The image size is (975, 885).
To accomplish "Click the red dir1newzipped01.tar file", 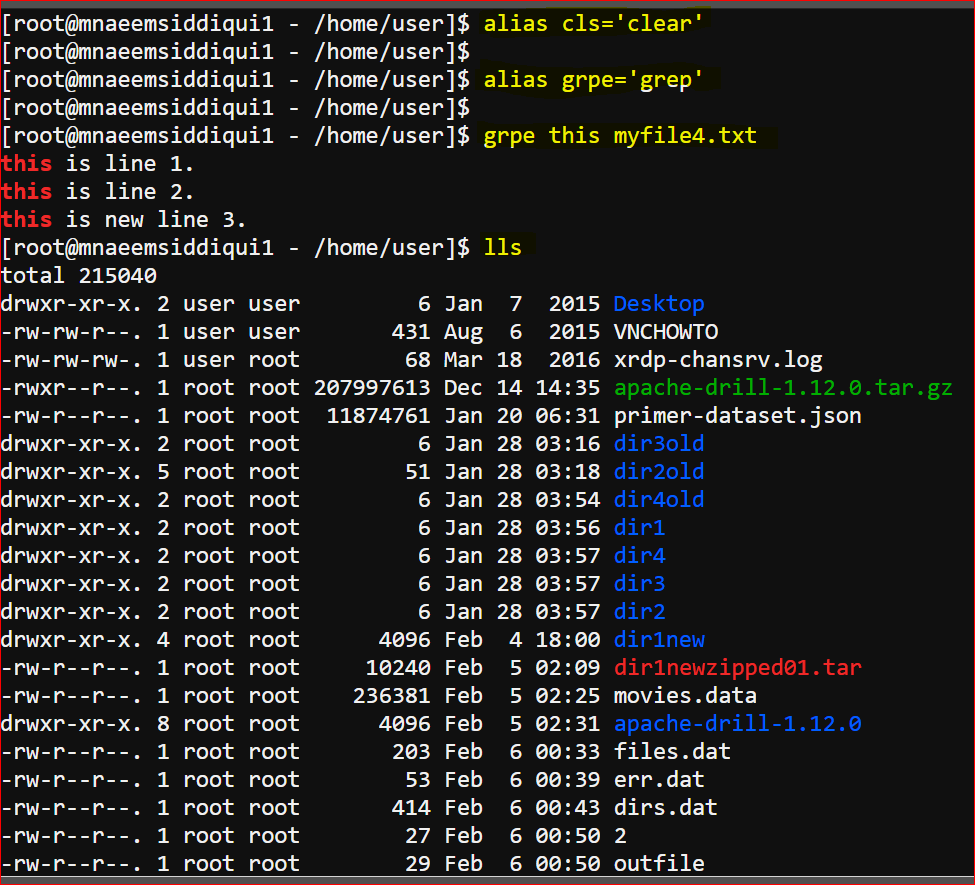I will coord(737,668).
